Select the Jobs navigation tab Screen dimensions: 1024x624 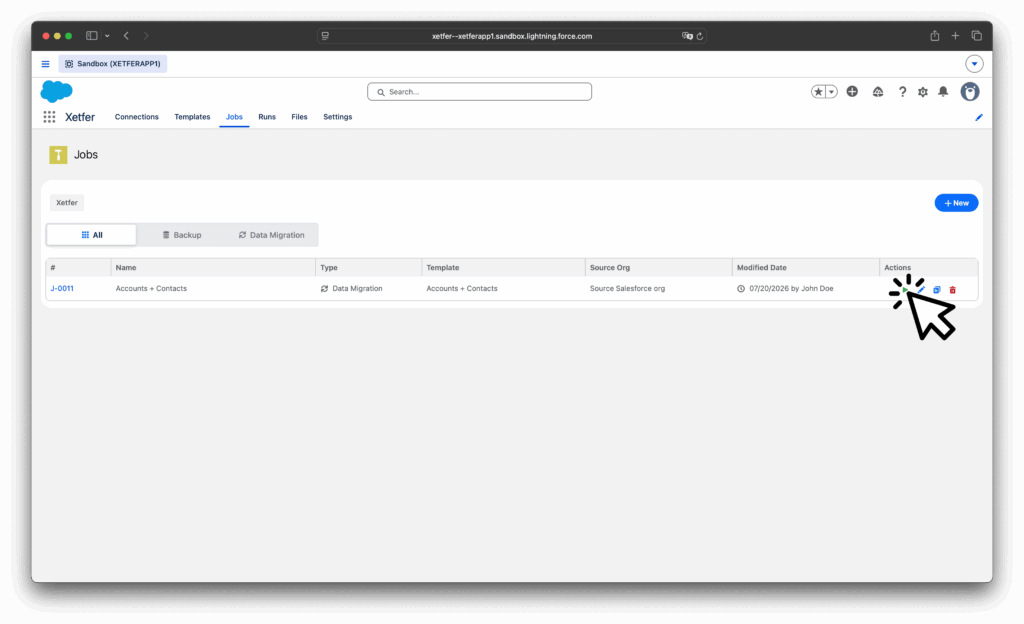234,117
